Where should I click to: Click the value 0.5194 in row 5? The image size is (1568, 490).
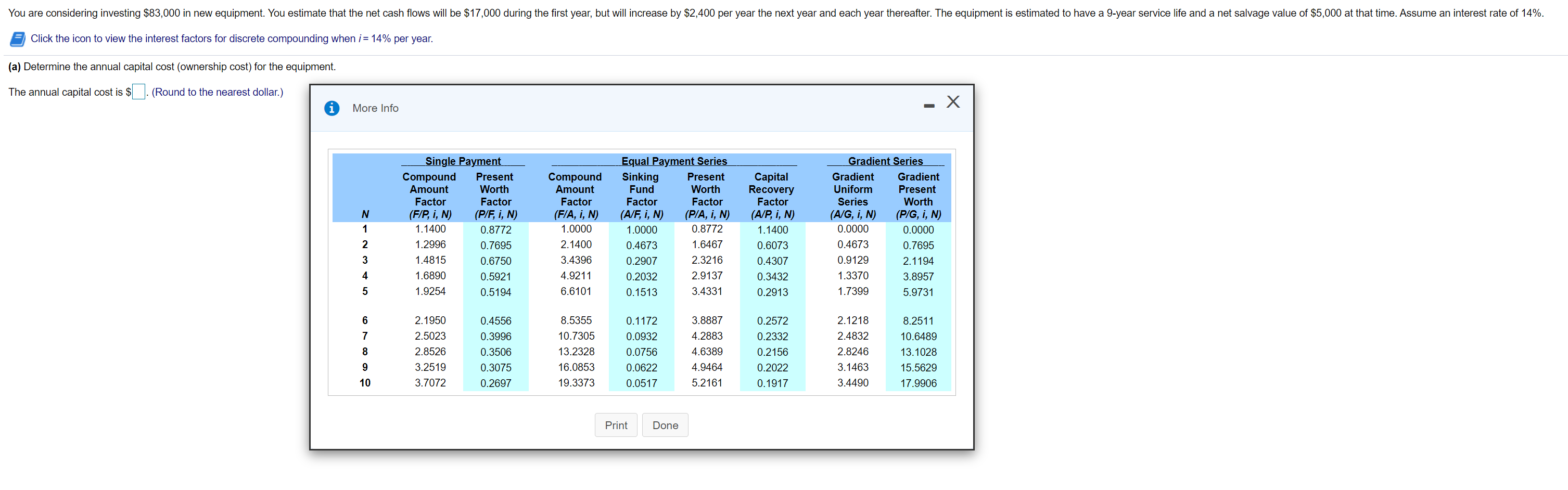[496, 293]
